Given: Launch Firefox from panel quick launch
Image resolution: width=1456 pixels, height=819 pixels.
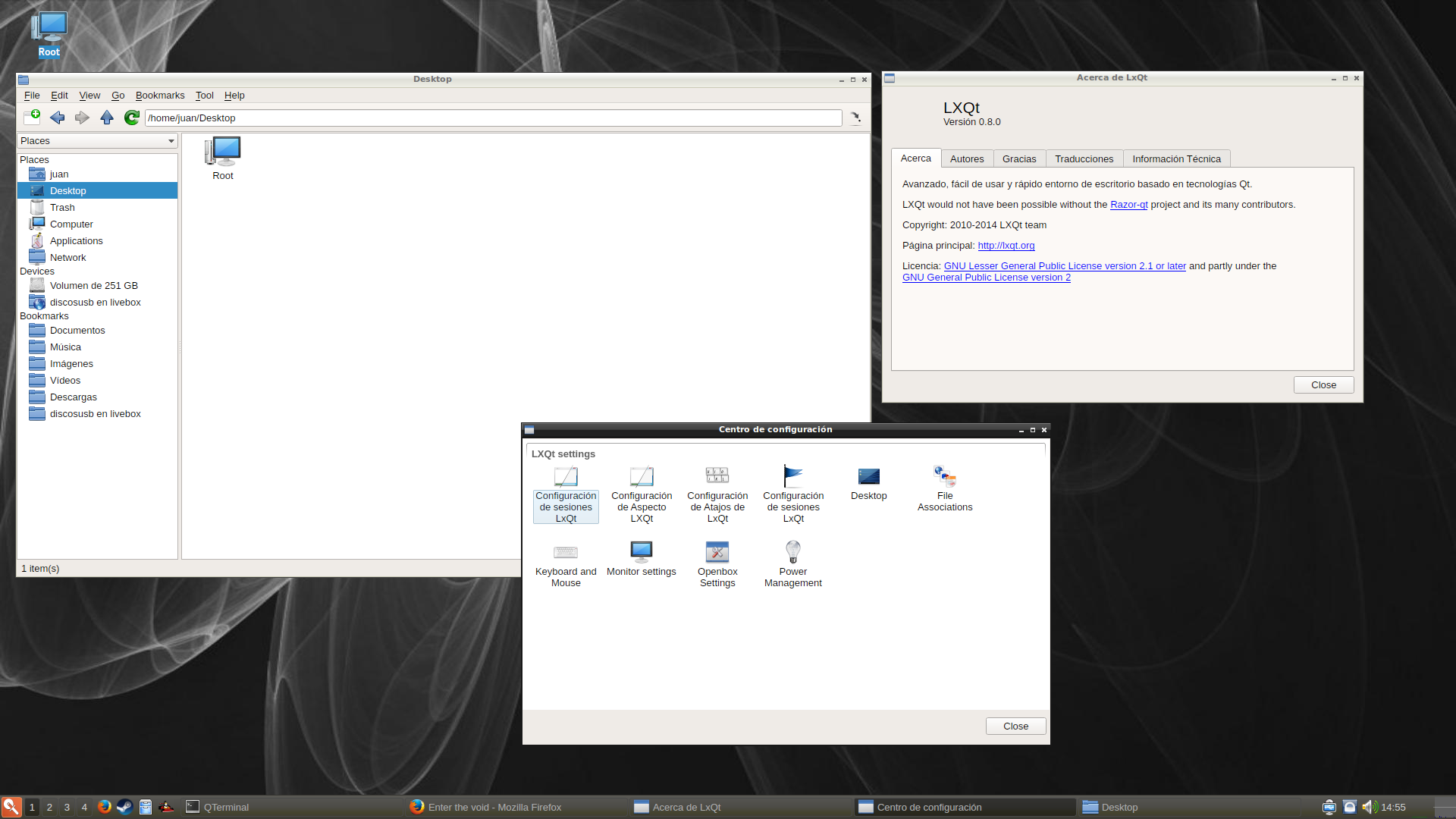Looking at the screenshot, I should click(105, 807).
